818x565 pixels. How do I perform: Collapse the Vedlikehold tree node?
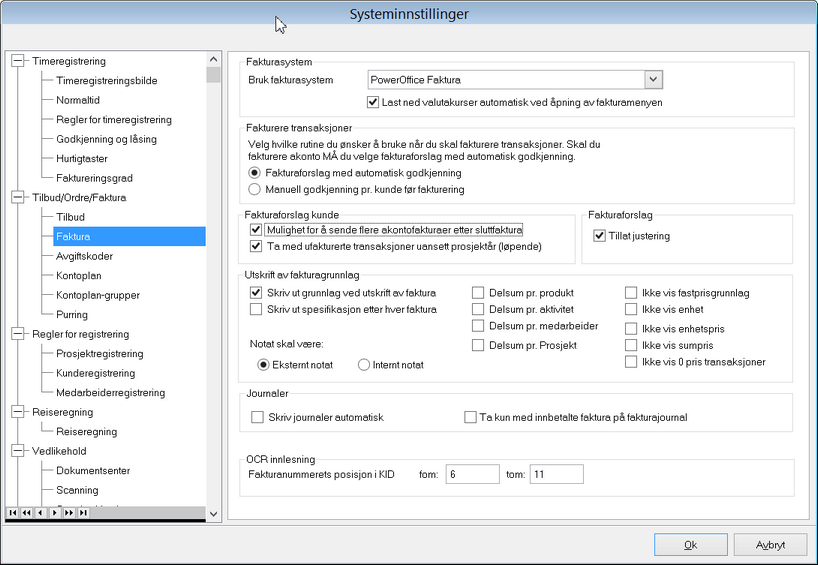18,451
